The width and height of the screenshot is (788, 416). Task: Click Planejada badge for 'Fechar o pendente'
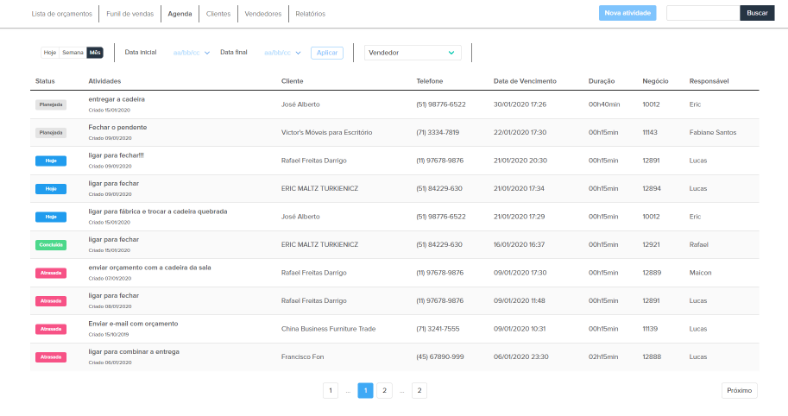pos(50,132)
